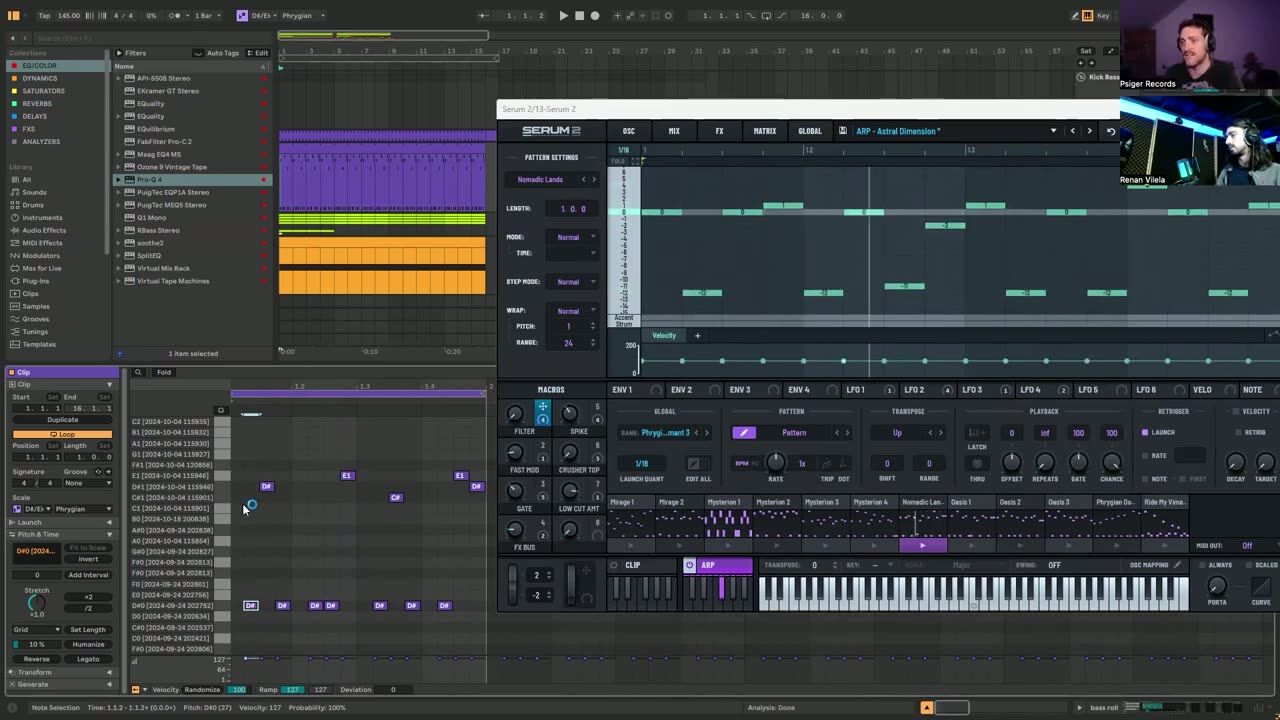Switch to the Serum MATRIX tab
The image size is (1280, 720).
click(x=764, y=131)
